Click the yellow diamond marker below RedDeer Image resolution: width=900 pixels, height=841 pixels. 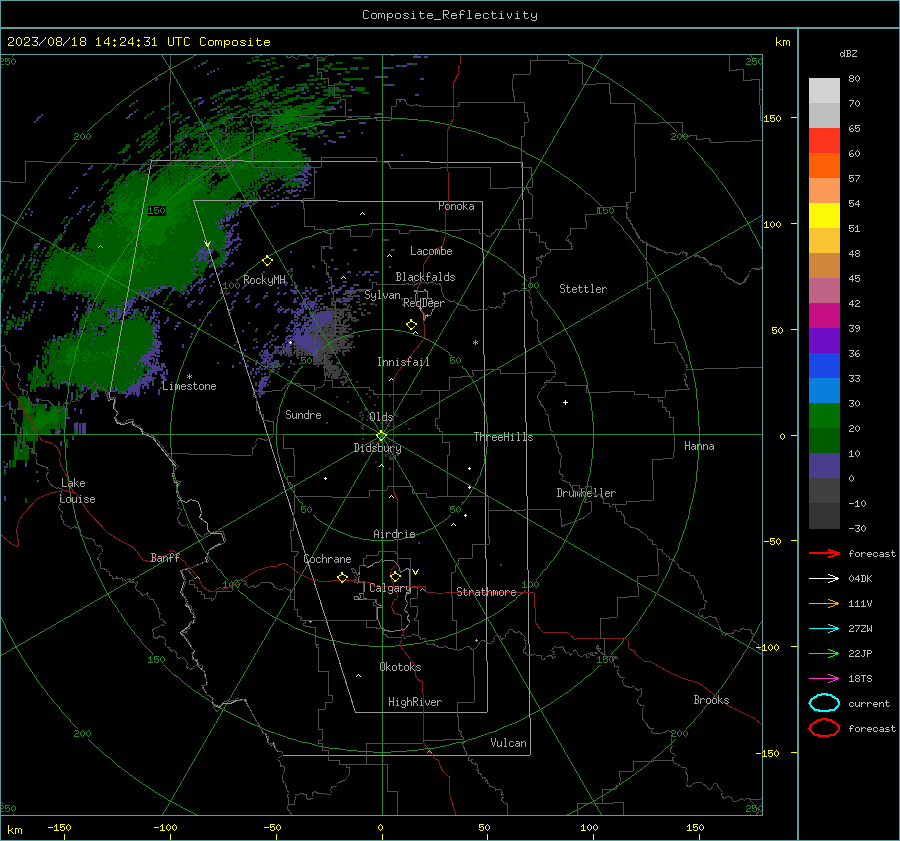click(x=412, y=325)
